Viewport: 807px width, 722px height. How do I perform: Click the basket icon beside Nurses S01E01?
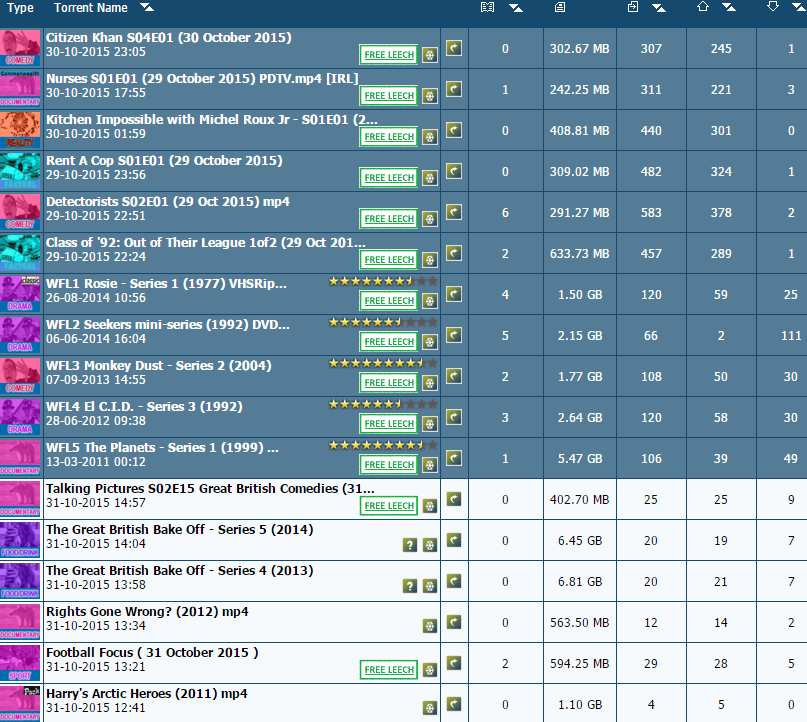click(430, 96)
